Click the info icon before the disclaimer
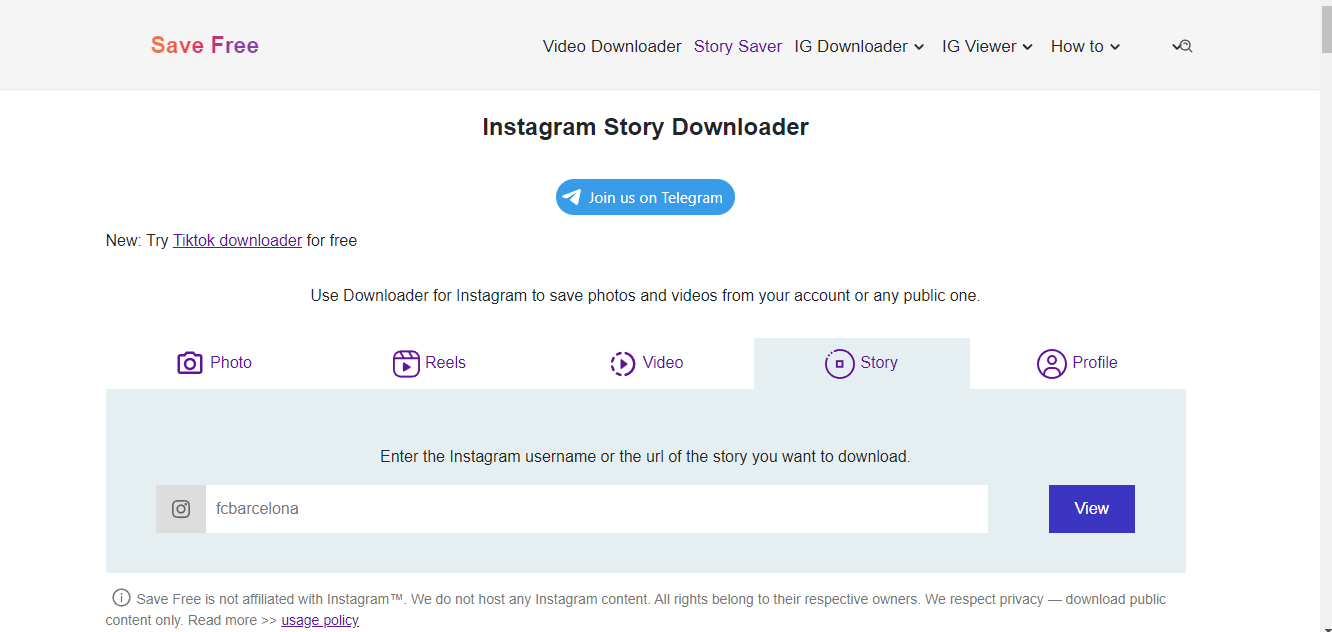Viewport: 1332px width, 632px height. coord(122,598)
